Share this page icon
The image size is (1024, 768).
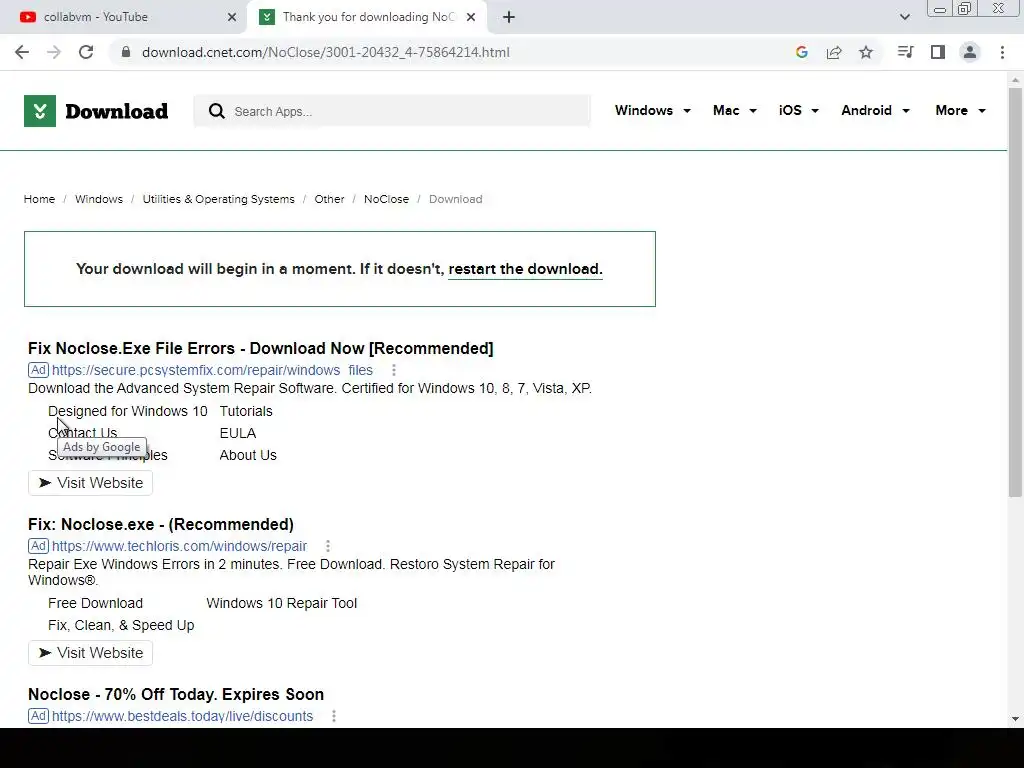click(834, 52)
